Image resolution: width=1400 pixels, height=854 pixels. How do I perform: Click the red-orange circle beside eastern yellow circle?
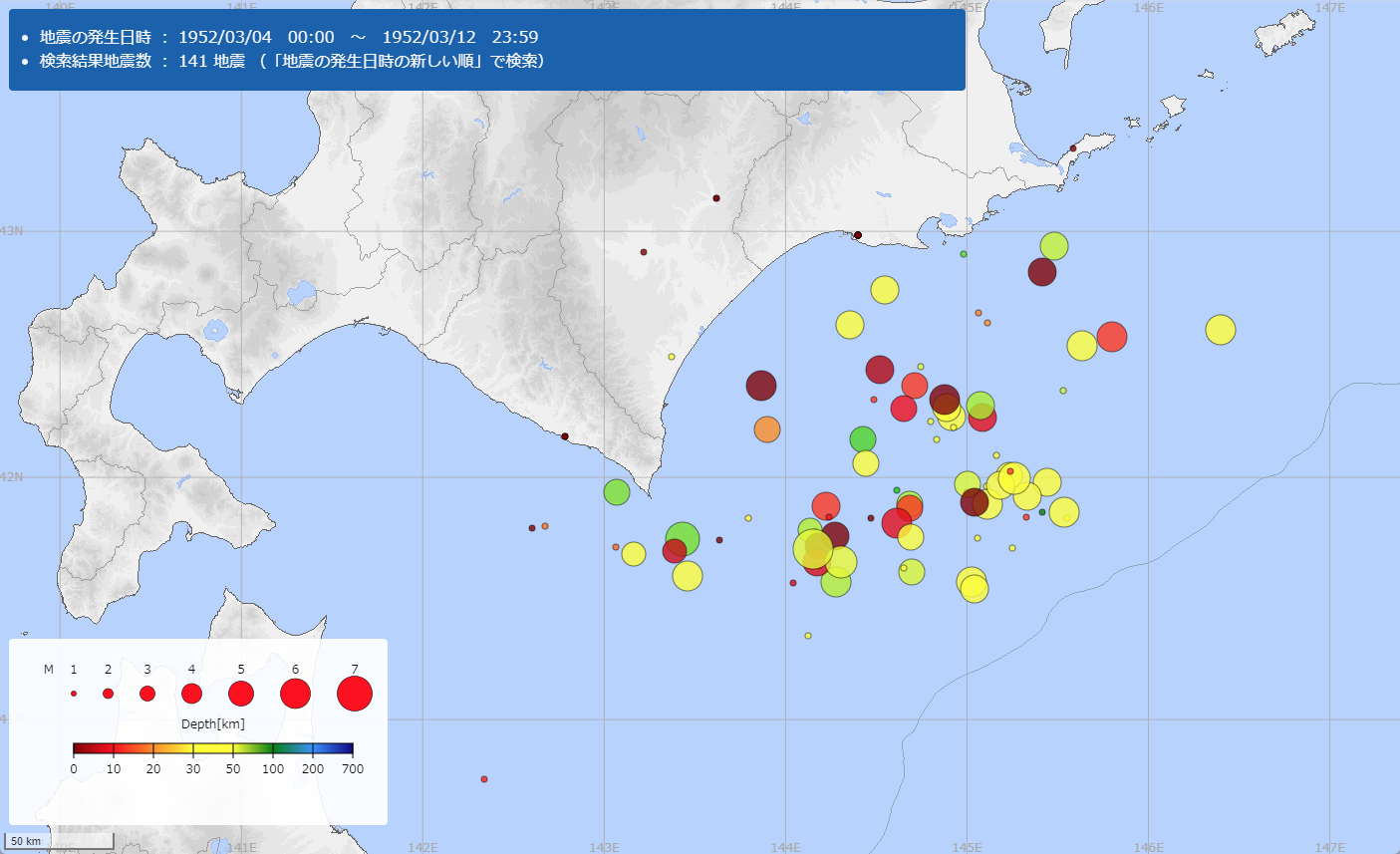tap(1111, 337)
